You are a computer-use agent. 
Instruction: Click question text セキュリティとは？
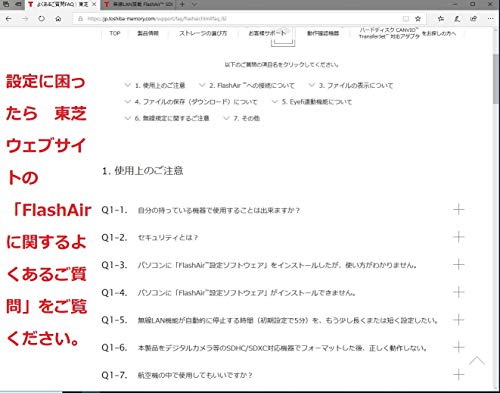pos(168,238)
